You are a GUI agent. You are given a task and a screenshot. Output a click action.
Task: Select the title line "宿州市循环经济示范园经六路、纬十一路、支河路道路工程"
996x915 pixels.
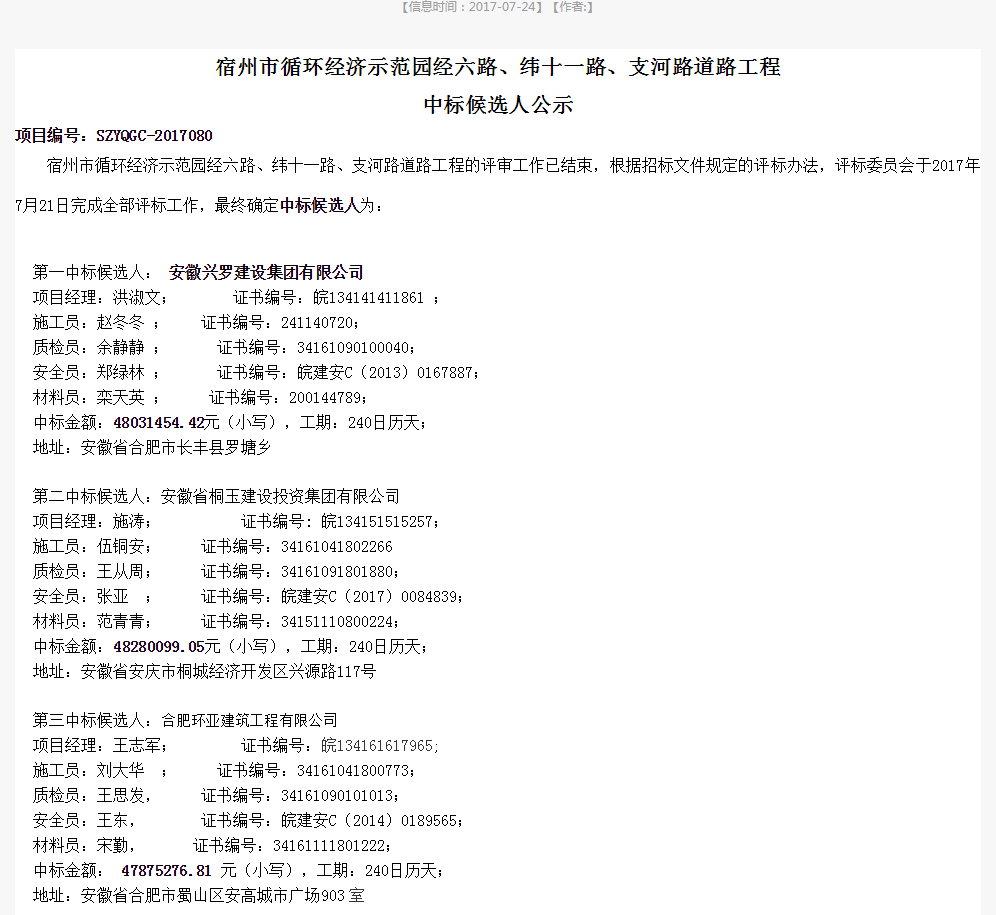[498, 67]
